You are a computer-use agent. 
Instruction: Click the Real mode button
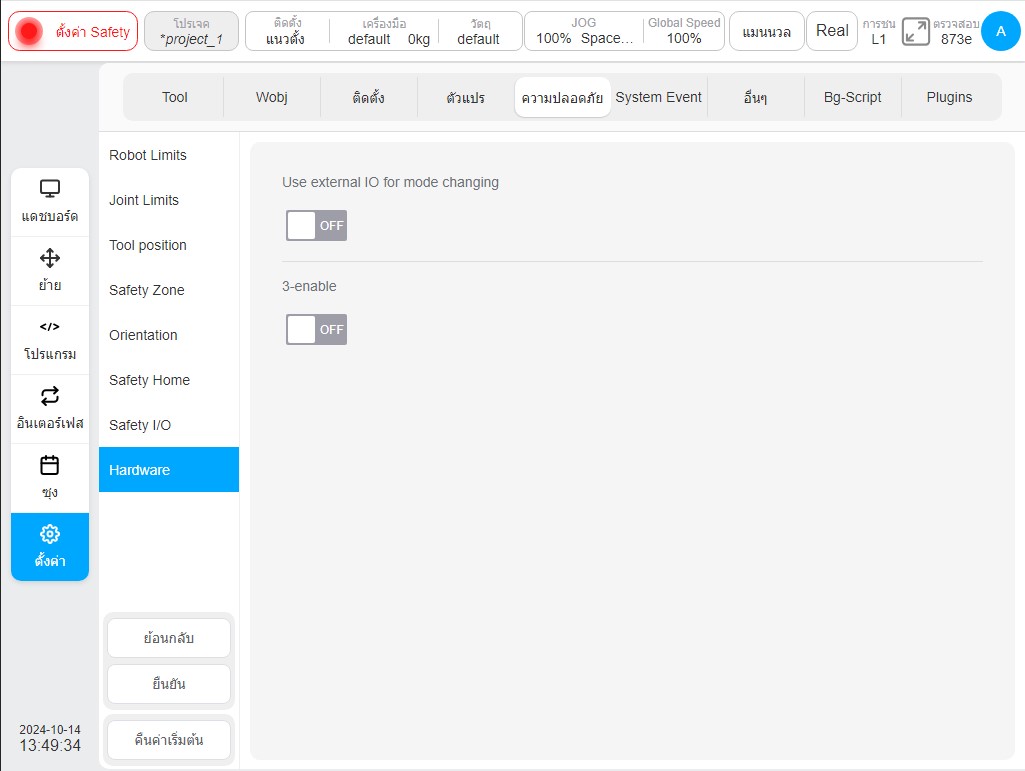[x=832, y=31]
